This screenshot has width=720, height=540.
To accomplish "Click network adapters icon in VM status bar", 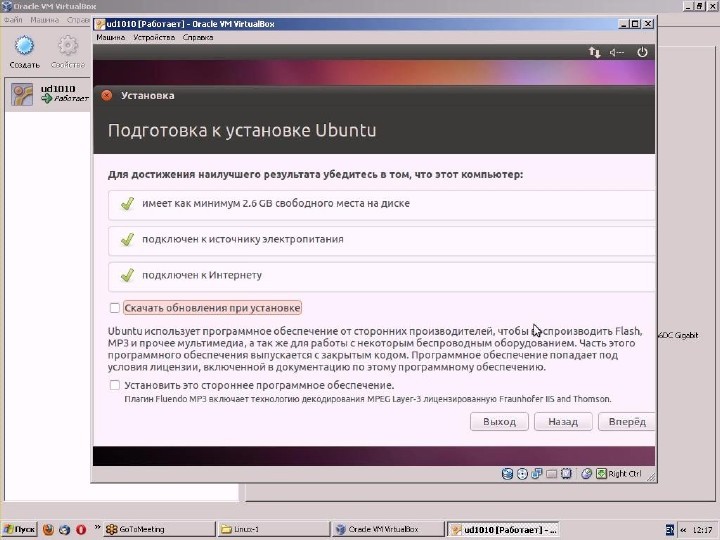I will click(537, 473).
